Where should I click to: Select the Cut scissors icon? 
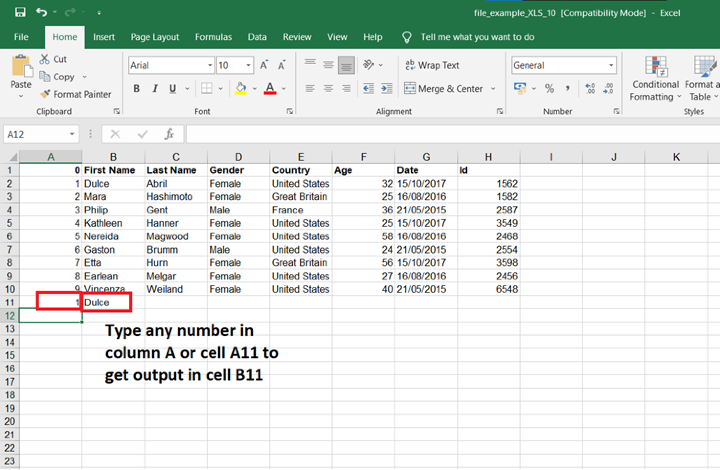(x=46, y=59)
